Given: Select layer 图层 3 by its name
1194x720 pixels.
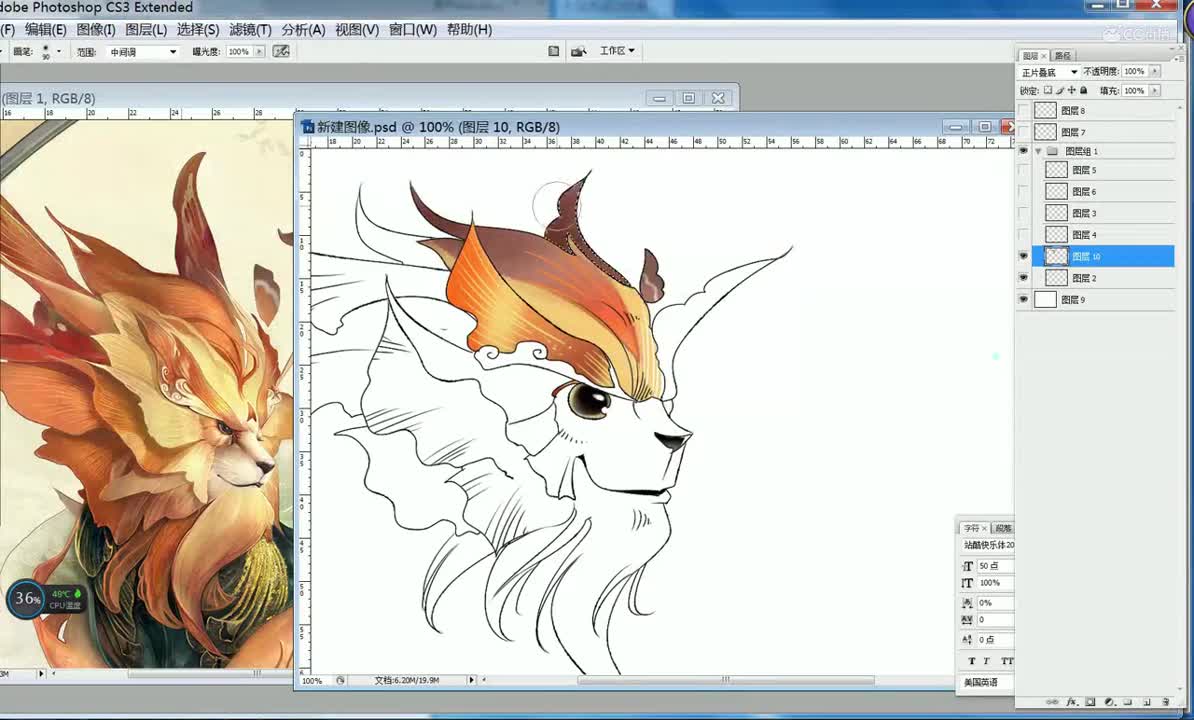Looking at the screenshot, I should [x=1084, y=213].
